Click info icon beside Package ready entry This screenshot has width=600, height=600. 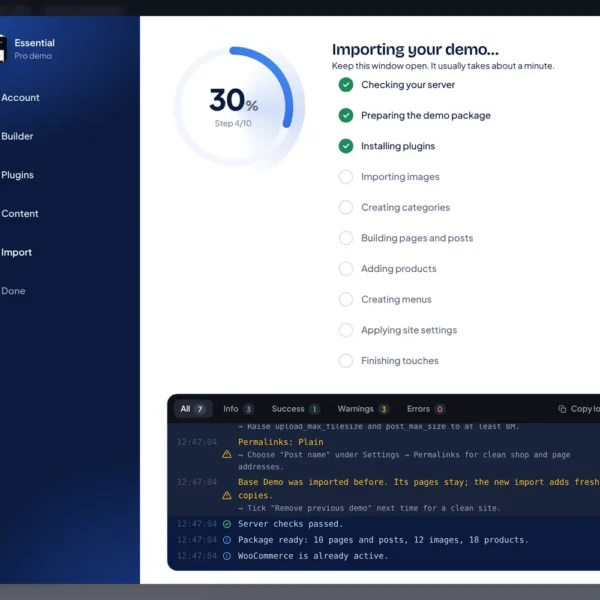(x=227, y=540)
